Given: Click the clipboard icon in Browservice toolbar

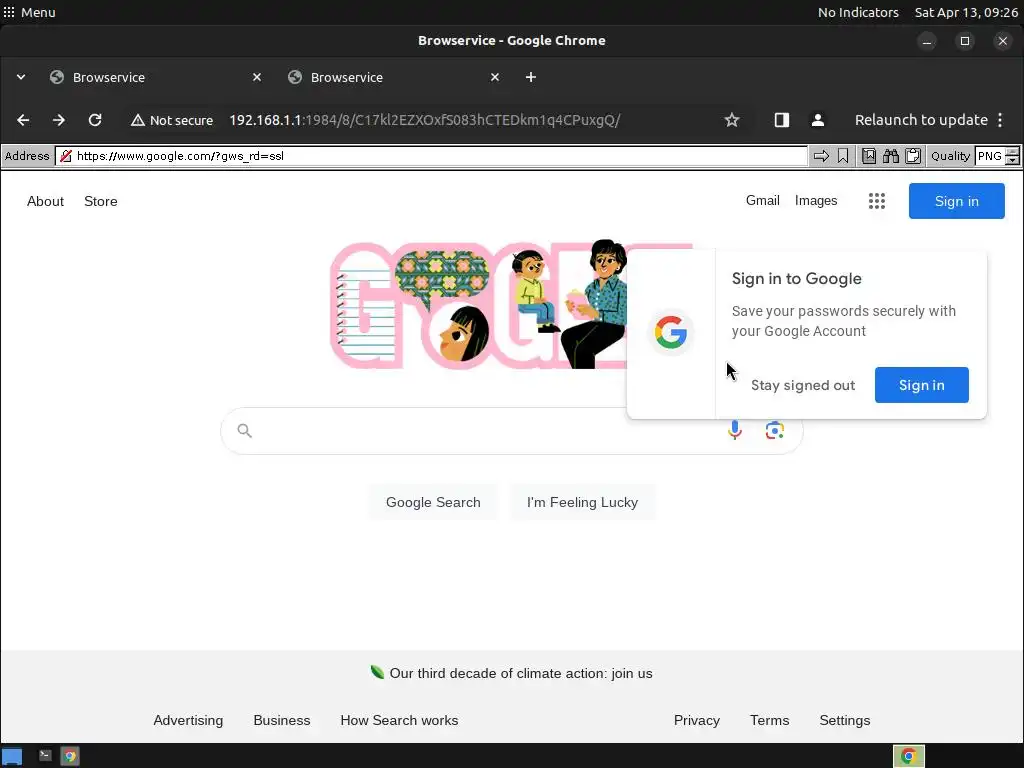Looking at the screenshot, I should click(913, 156).
